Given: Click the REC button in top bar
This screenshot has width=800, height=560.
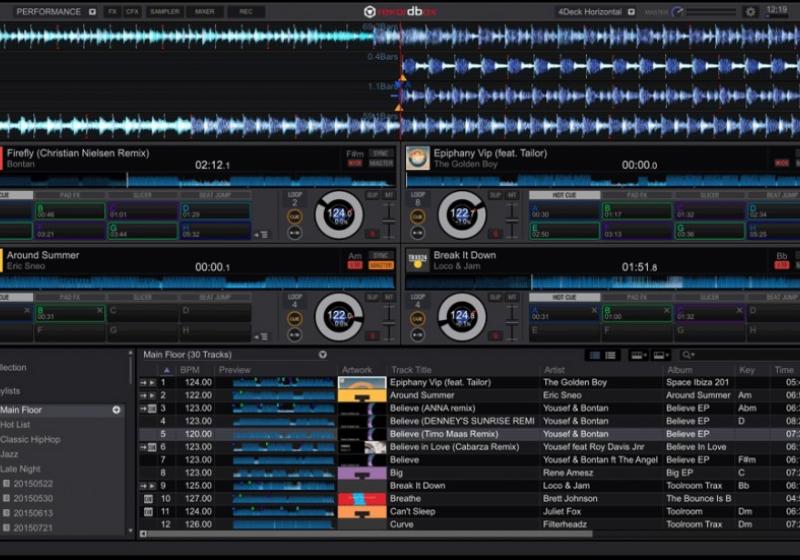Looking at the screenshot, I should click(x=245, y=12).
